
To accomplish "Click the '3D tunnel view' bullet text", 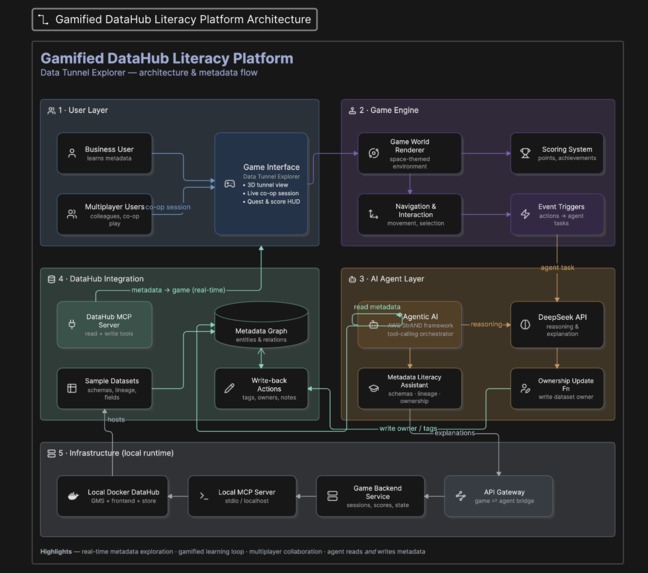I will pyautogui.click(x=268, y=185).
